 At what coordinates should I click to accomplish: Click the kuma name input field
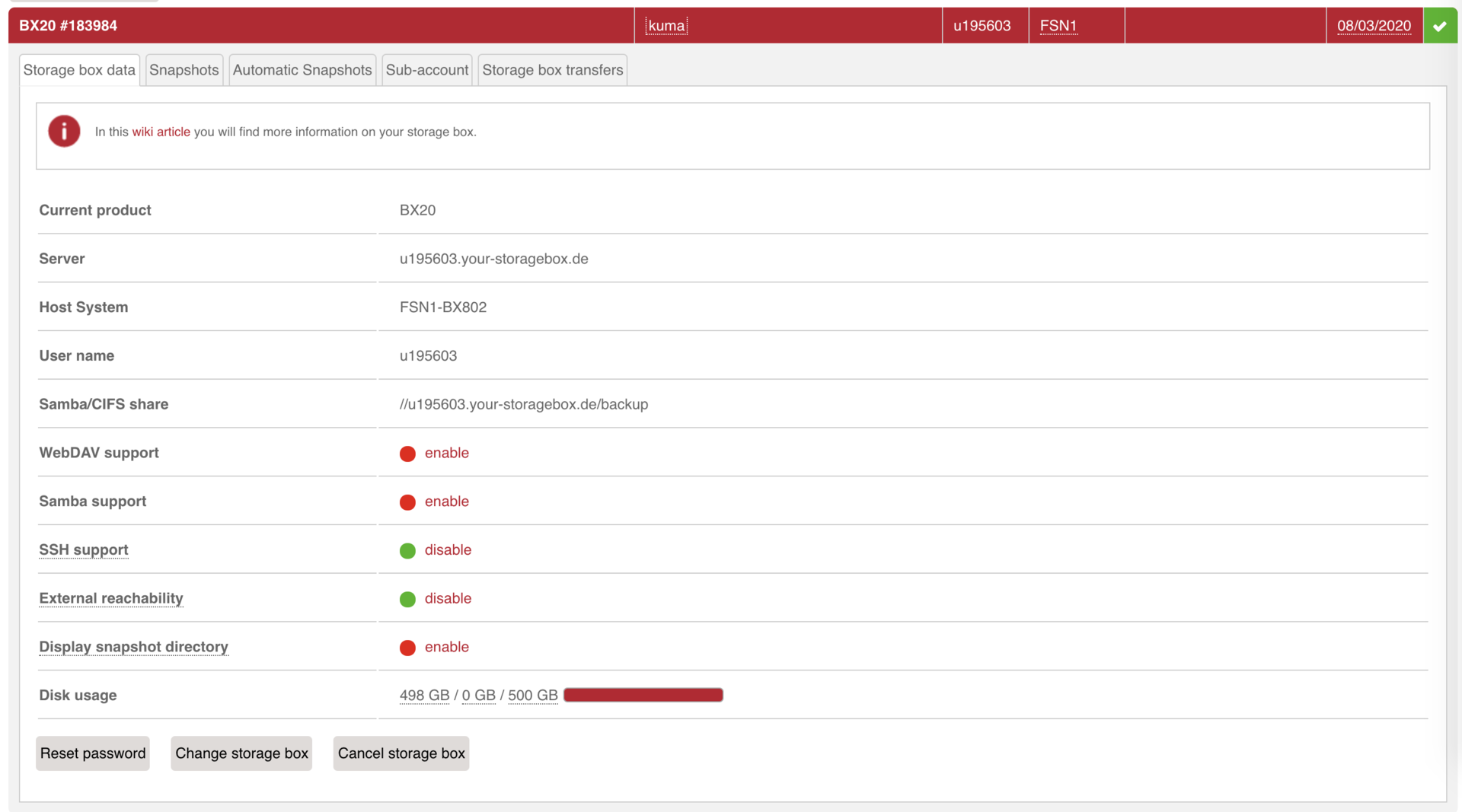click(x=666, y=25)
